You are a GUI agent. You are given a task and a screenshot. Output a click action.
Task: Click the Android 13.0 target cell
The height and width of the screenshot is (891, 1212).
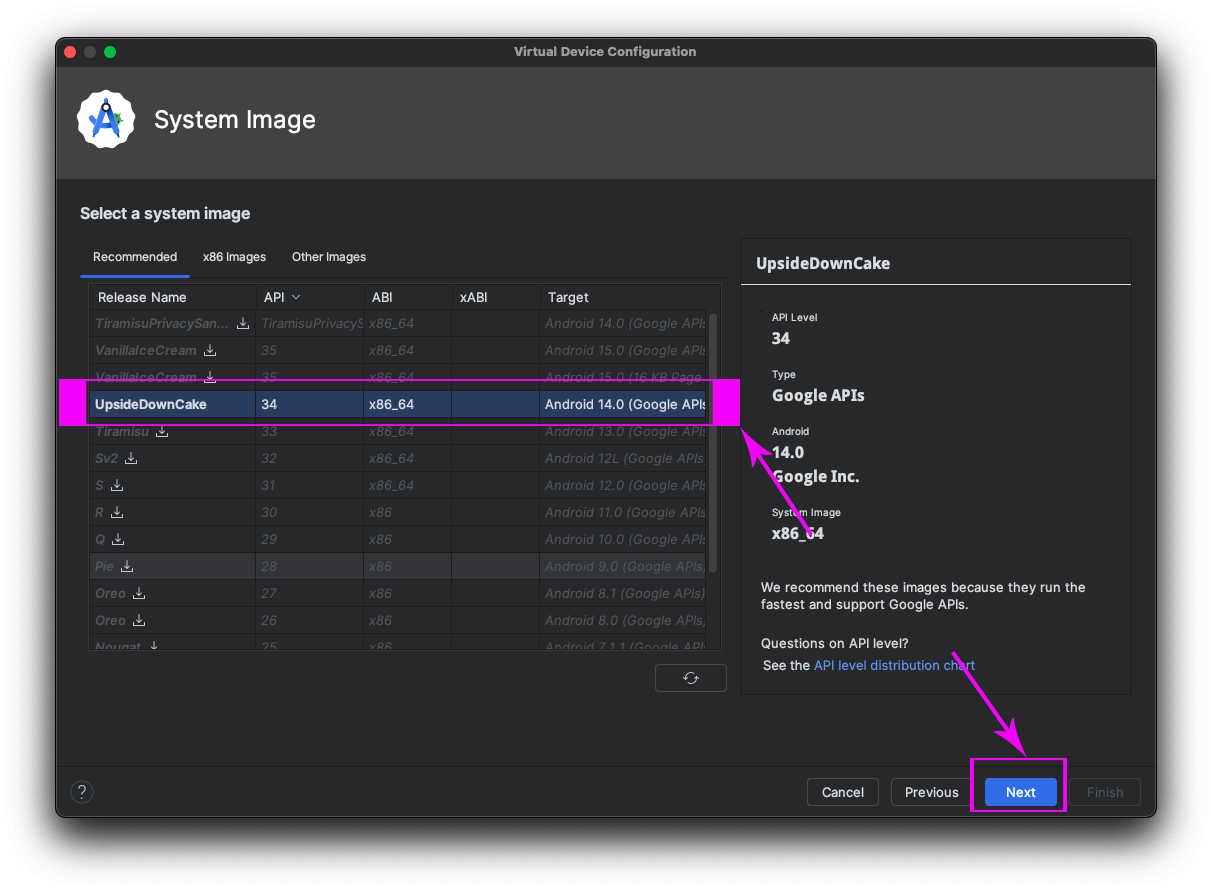tap(623, 432)
